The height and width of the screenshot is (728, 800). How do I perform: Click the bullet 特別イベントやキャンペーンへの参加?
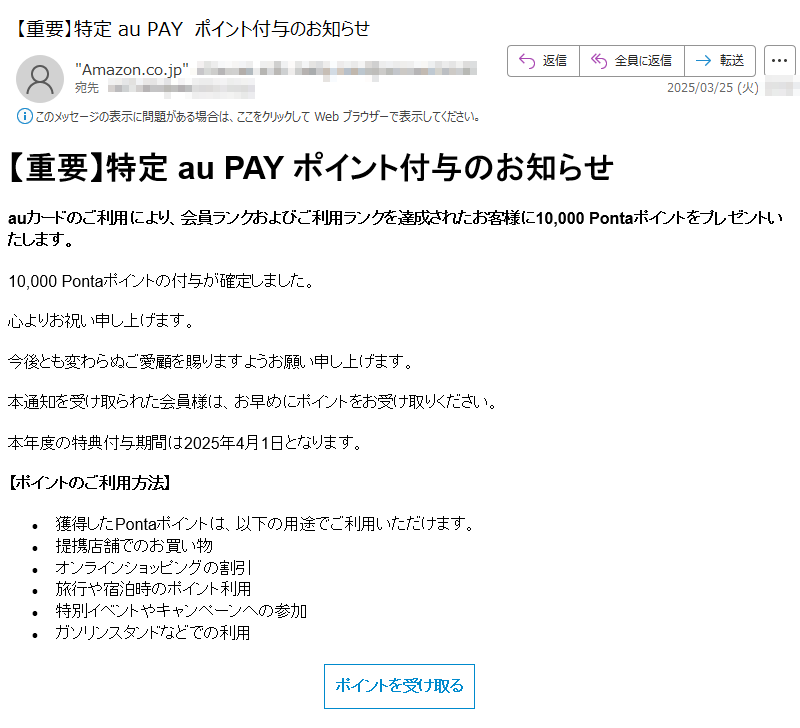point(181,611)
